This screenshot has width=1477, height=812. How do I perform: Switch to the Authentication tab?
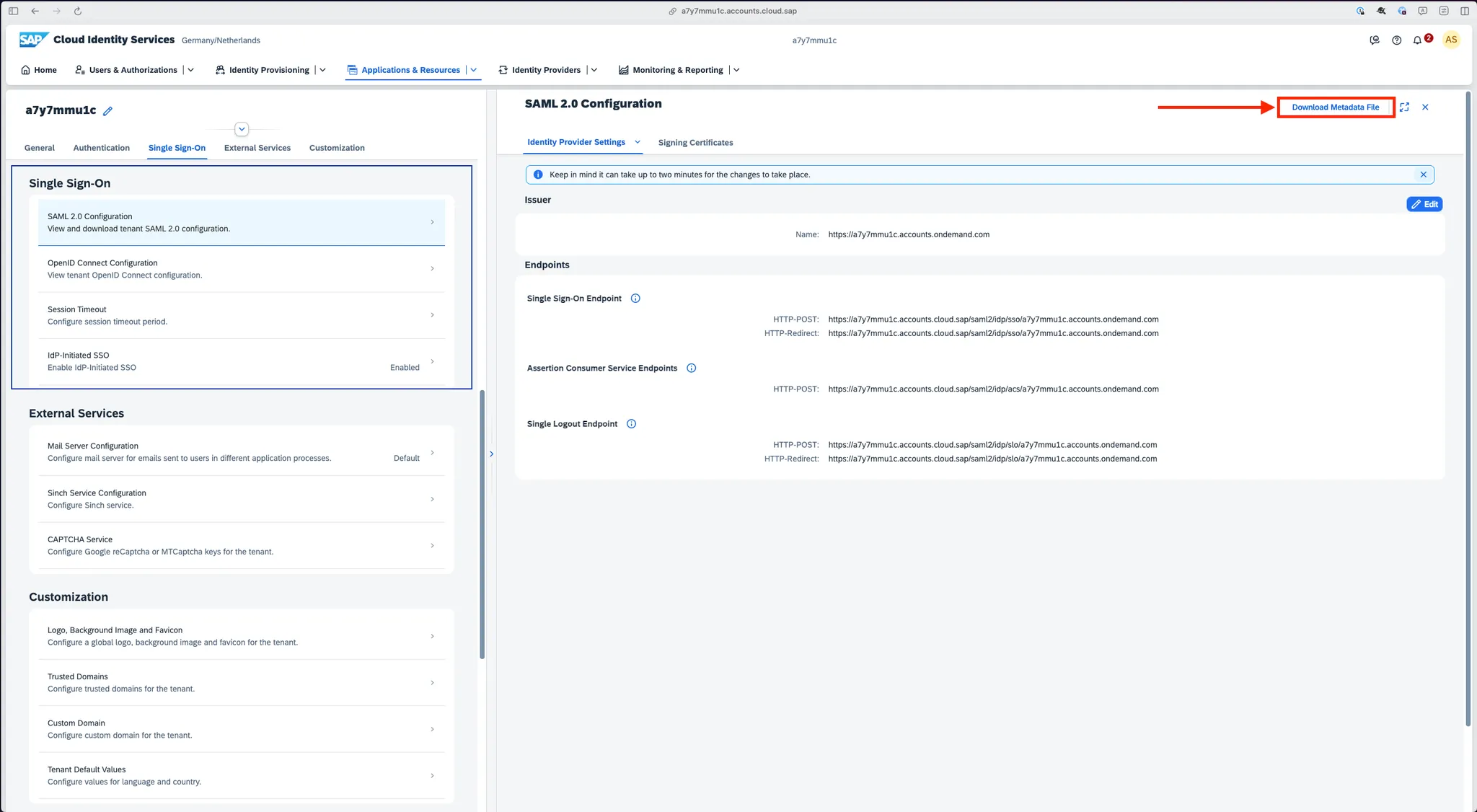102,148
